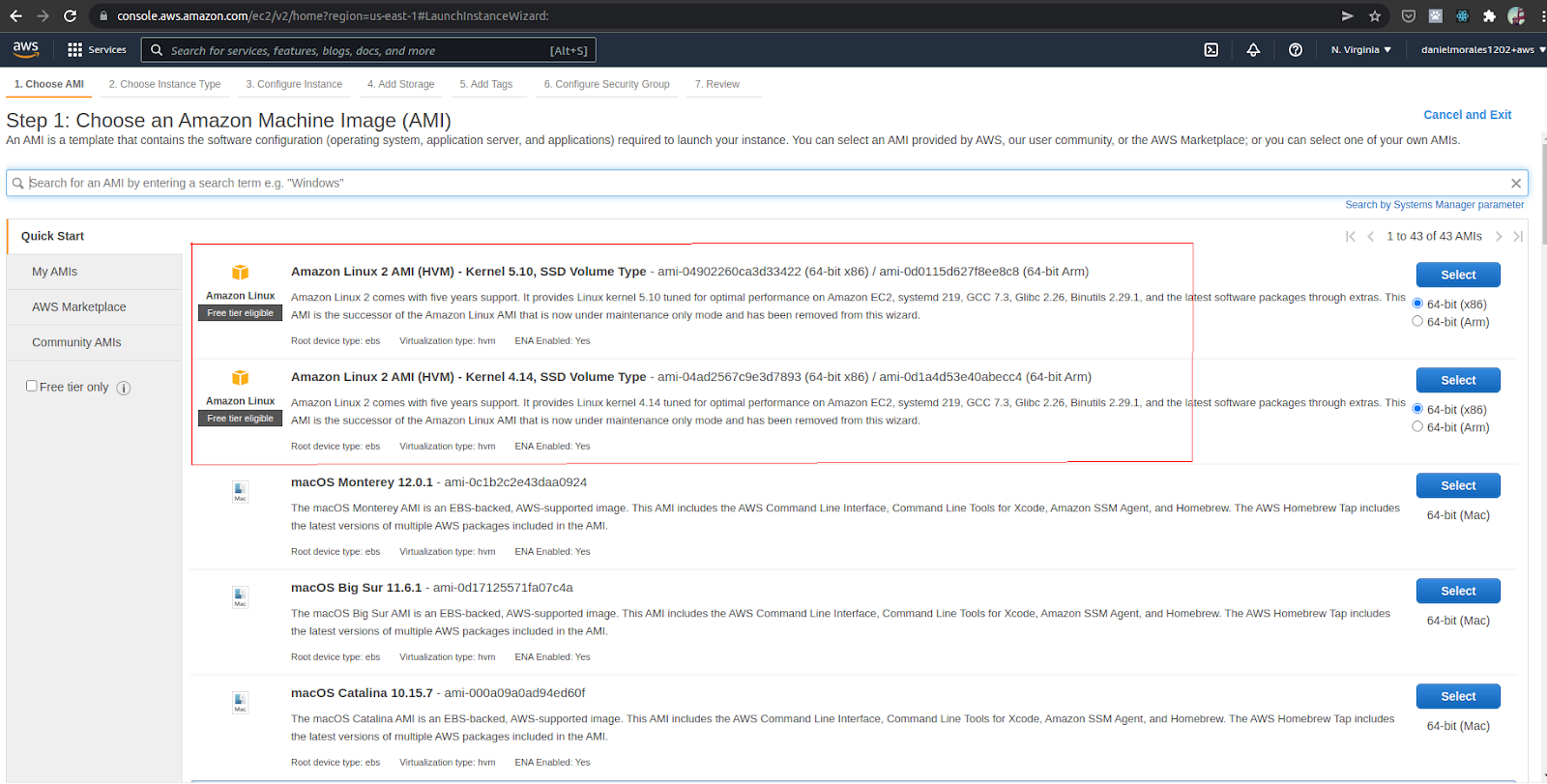Select the Amazon Linux 2 Kernel 4.14 AMI
The width and height of the screenshot is (1547, 784).
(1458, 380)
